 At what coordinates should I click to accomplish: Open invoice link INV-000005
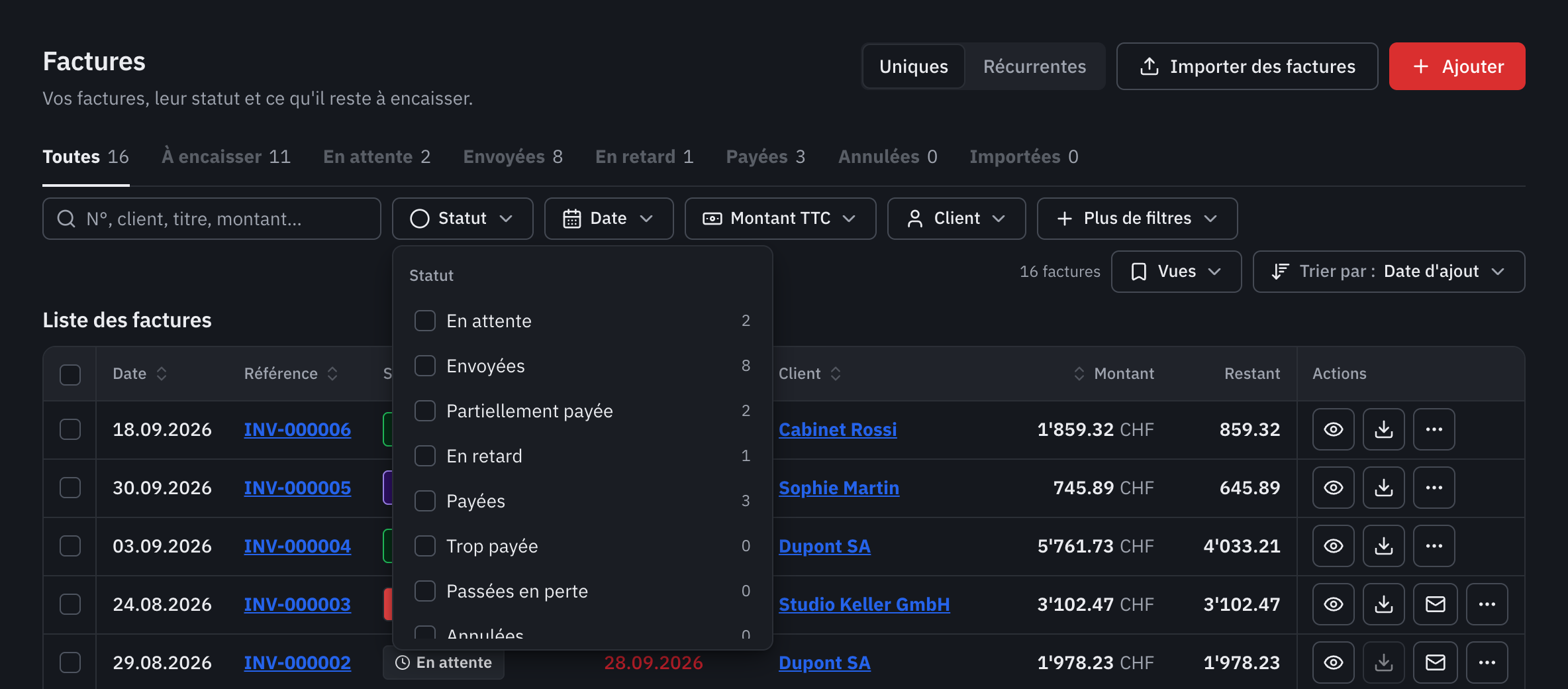[x=297, y=488]
